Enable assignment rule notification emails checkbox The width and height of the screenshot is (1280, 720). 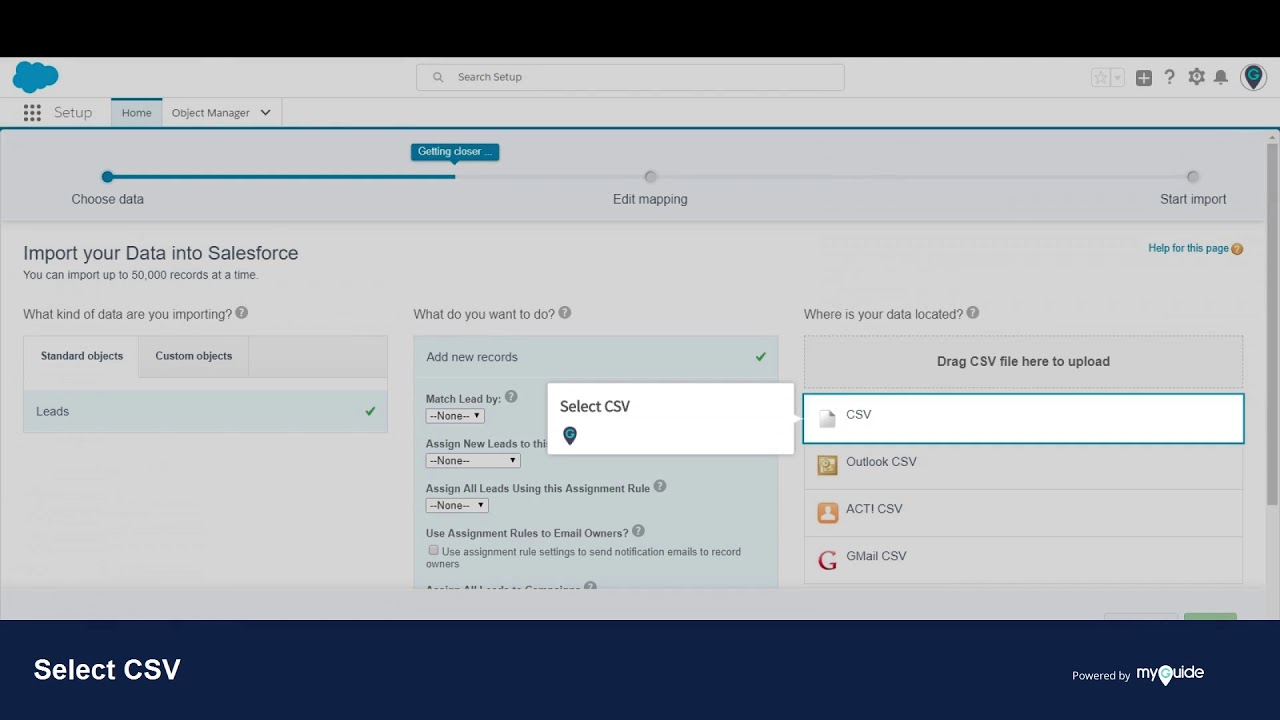point(433,550)
